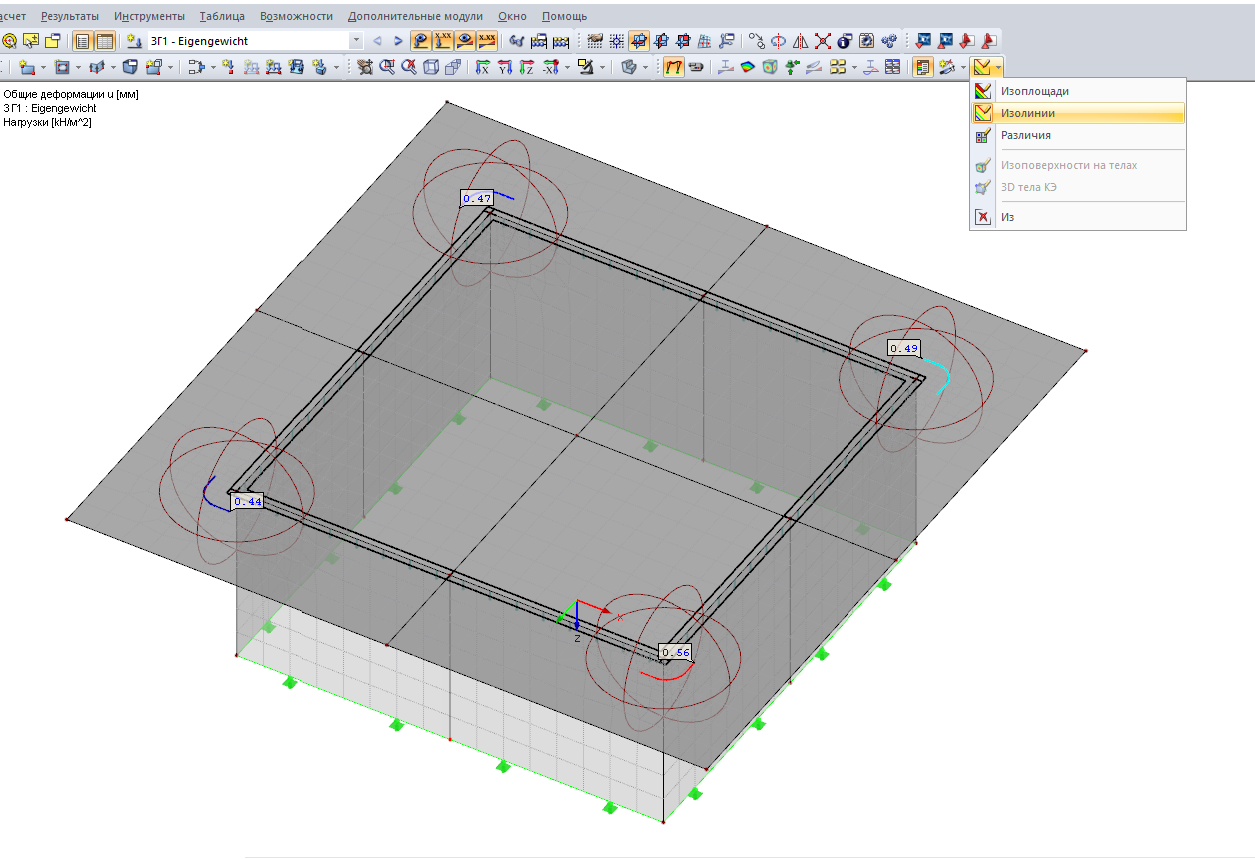The width and height of the screenshot is (1255, 859).
Task: Expand the surface tool dropdown arrow
Action: (x=113, y=67)
